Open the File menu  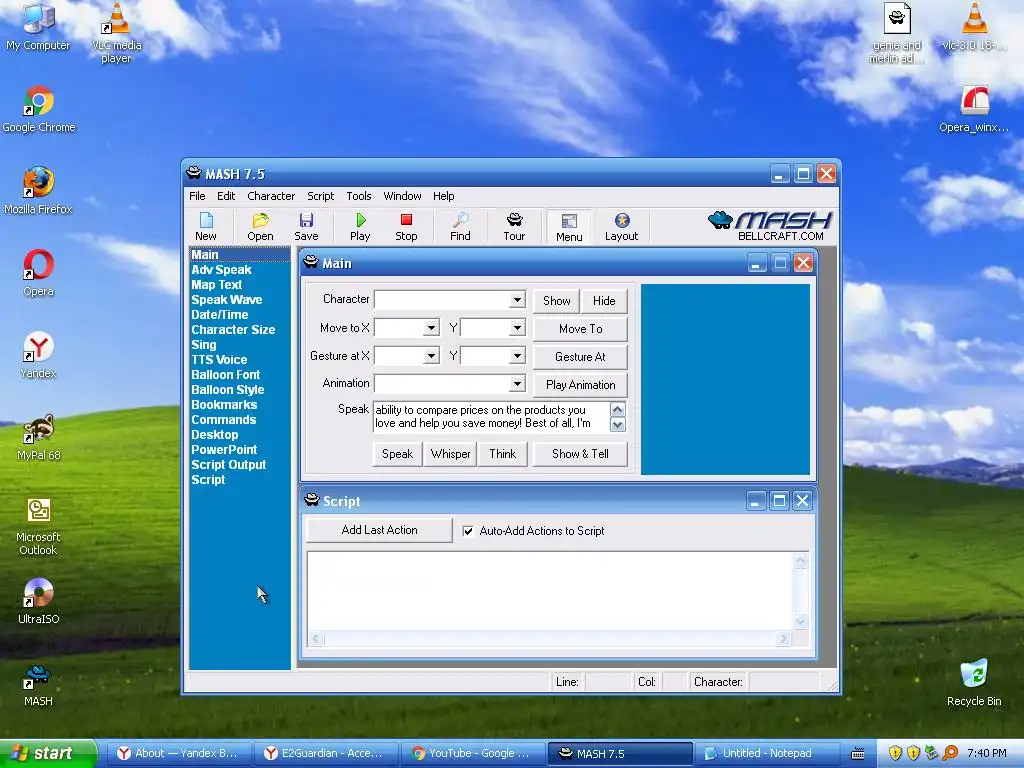[x=197, y=196]
